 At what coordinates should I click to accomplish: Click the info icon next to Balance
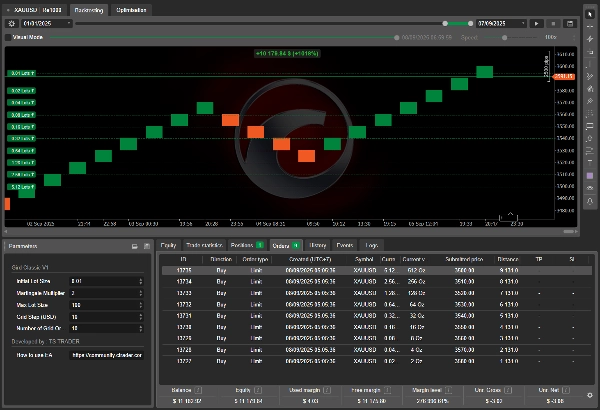(198, 390)
